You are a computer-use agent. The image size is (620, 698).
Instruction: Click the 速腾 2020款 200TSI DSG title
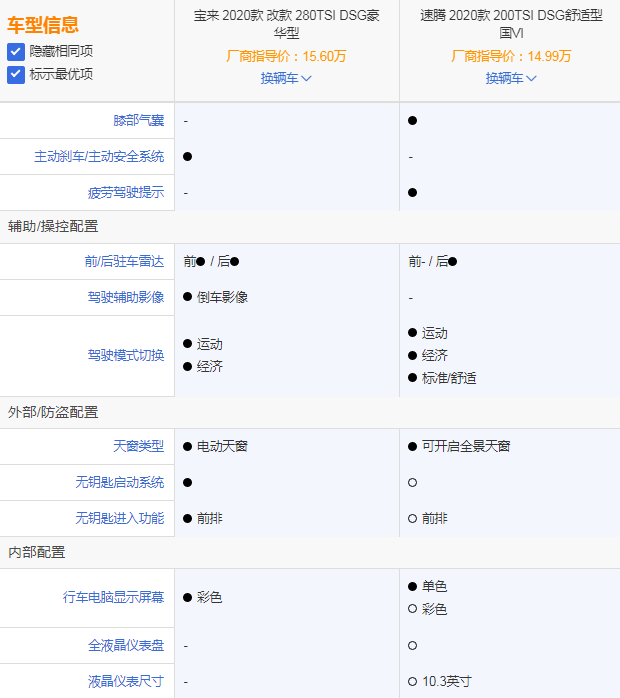[x=511, y=24]
